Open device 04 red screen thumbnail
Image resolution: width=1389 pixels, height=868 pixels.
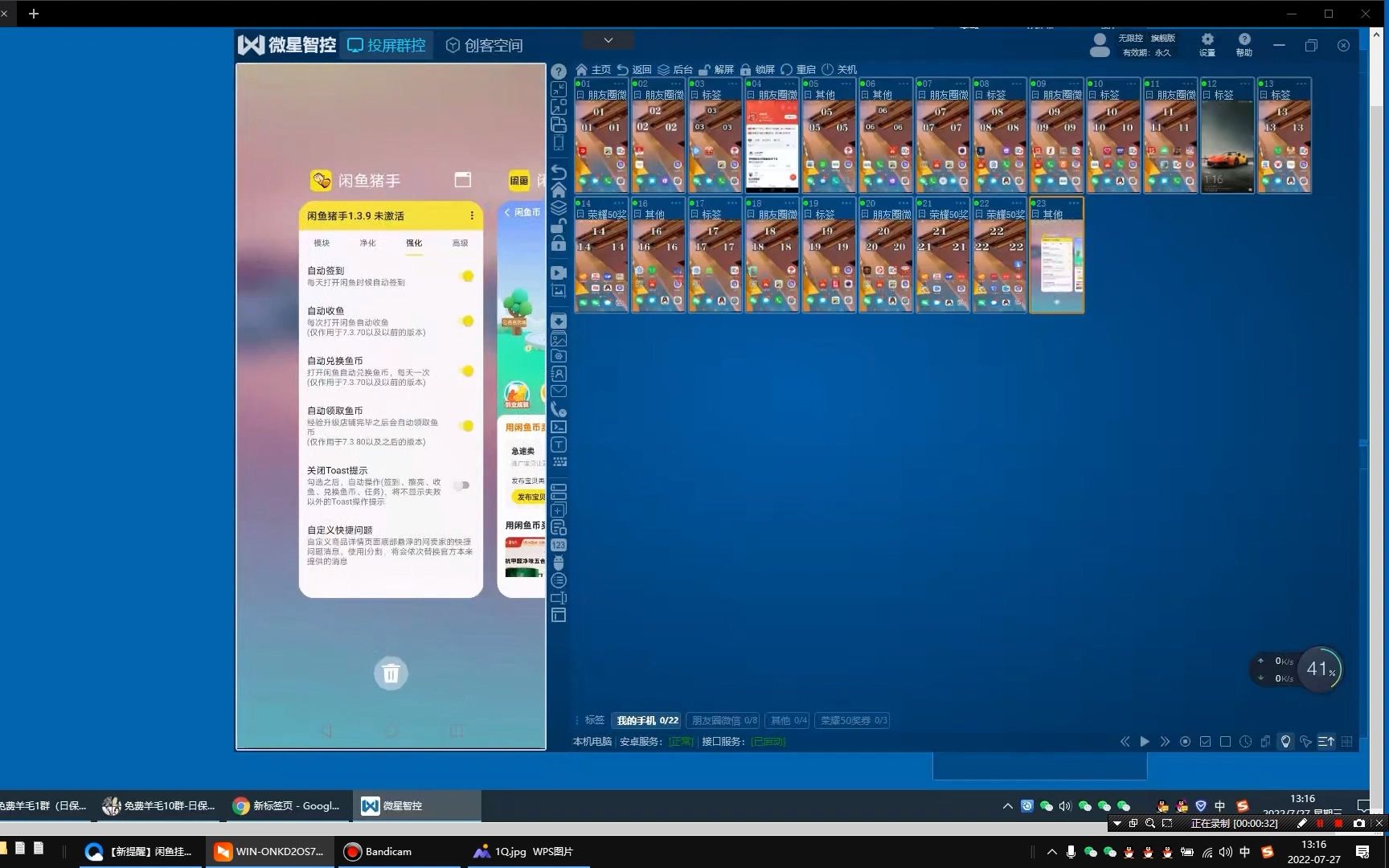point(772,146)
